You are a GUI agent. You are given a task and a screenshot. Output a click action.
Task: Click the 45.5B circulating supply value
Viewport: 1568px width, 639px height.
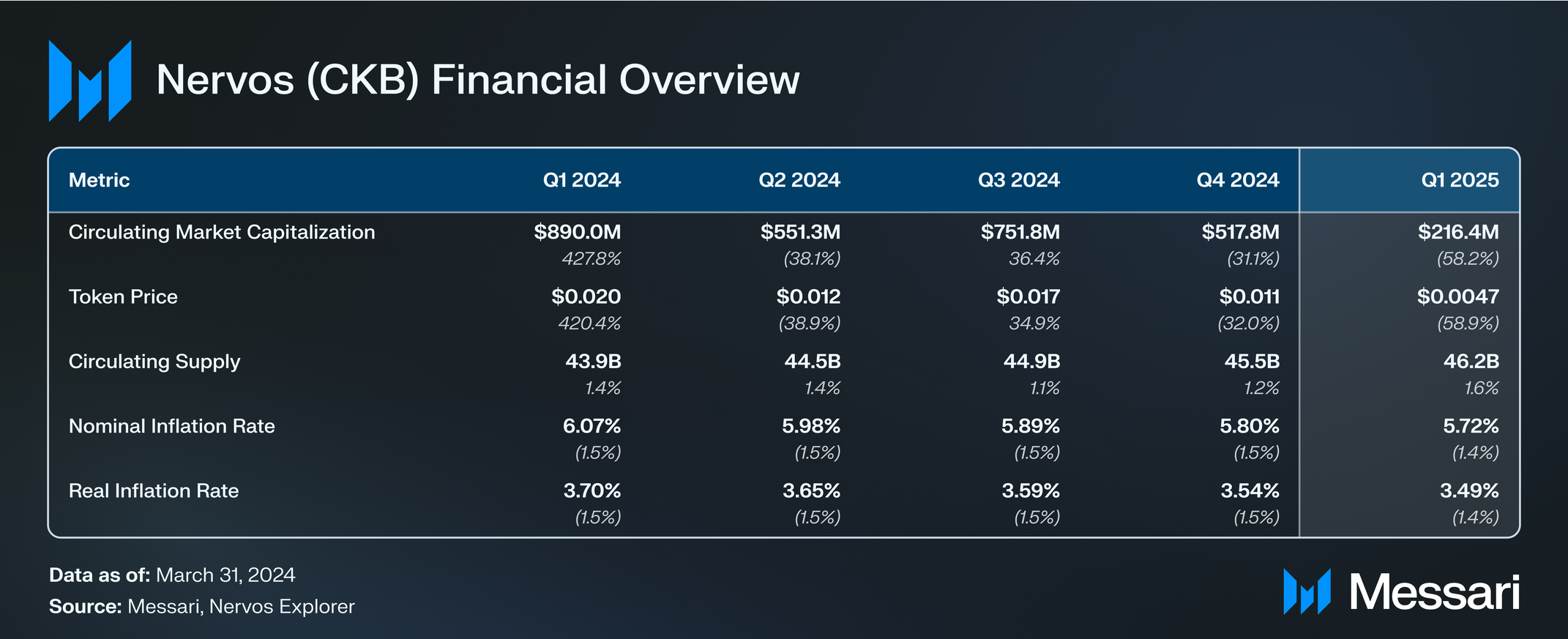(1252, 362)
